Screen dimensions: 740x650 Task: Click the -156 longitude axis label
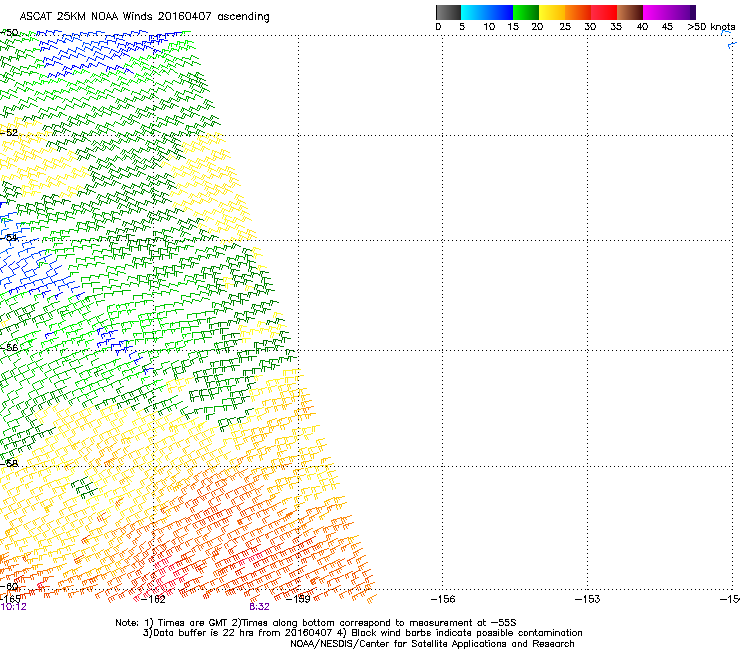443,599
